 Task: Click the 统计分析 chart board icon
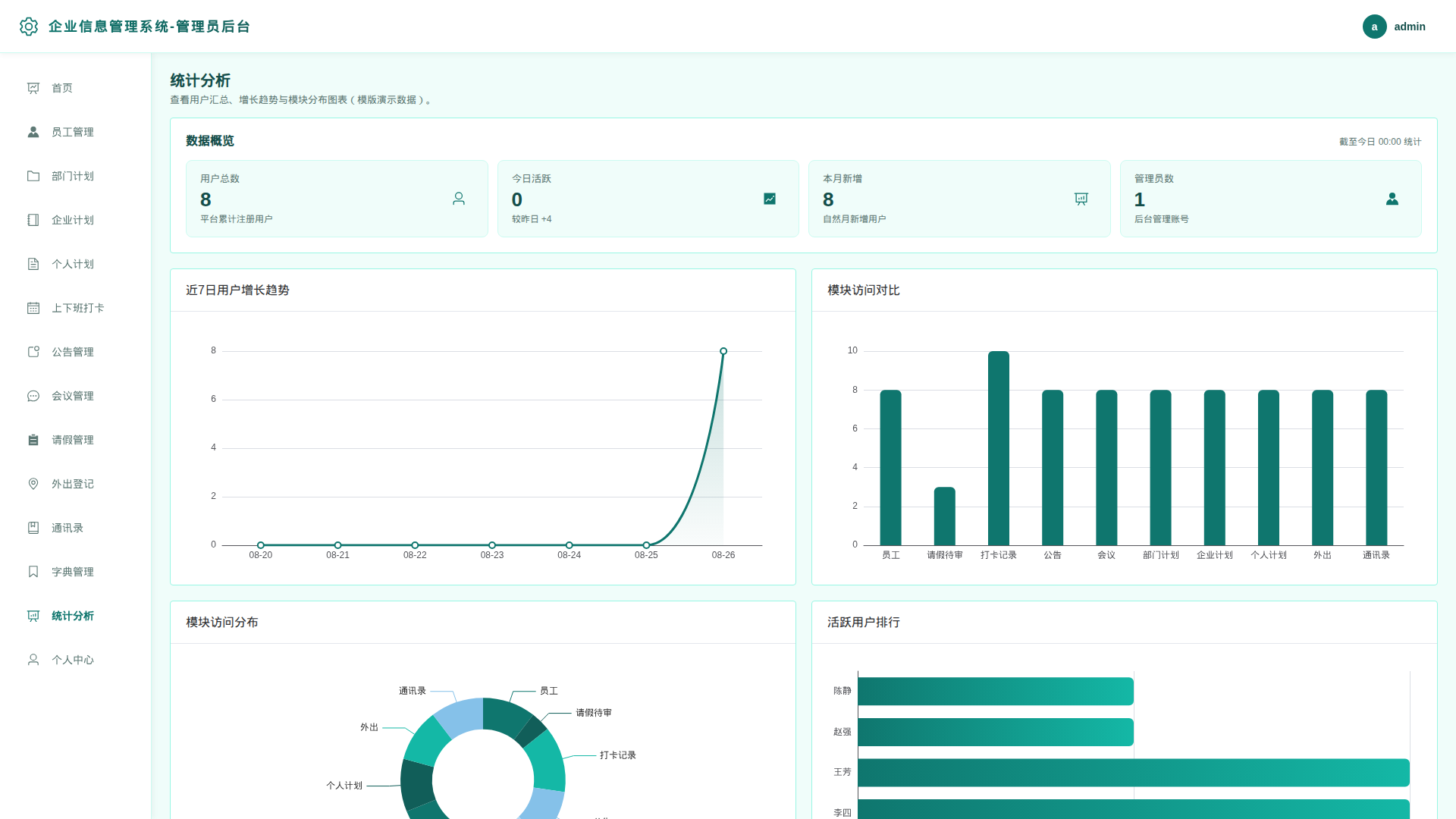[x=33, y=616]
